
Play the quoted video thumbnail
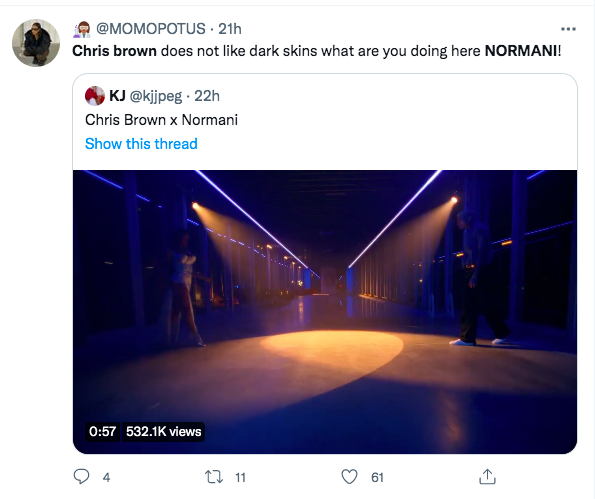(x=325, y=312)
